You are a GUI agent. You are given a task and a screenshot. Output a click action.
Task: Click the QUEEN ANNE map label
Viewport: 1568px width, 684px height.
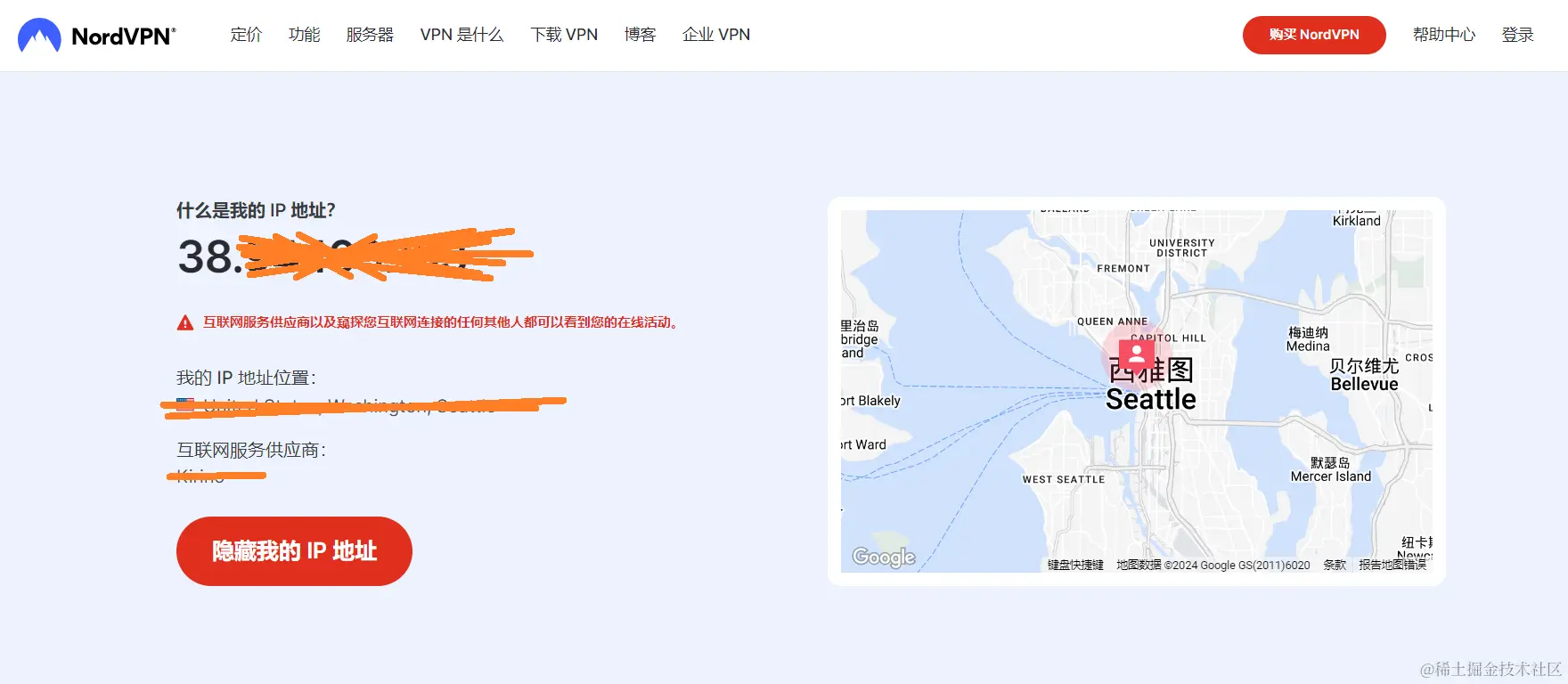coord(1113,322)
